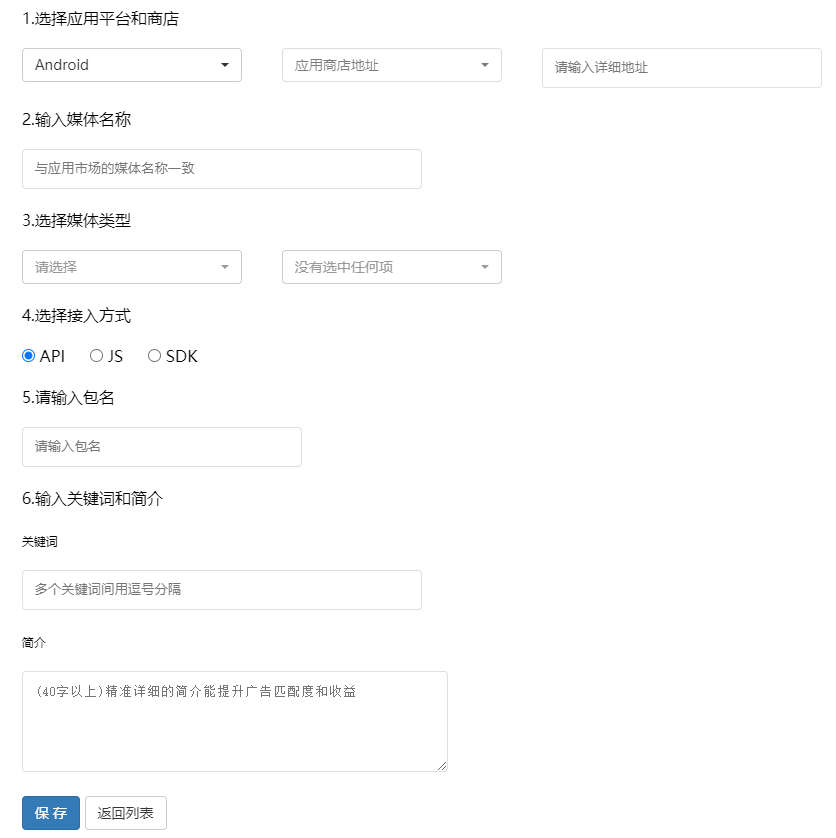Choose the JS access method

tap(97, 356)
